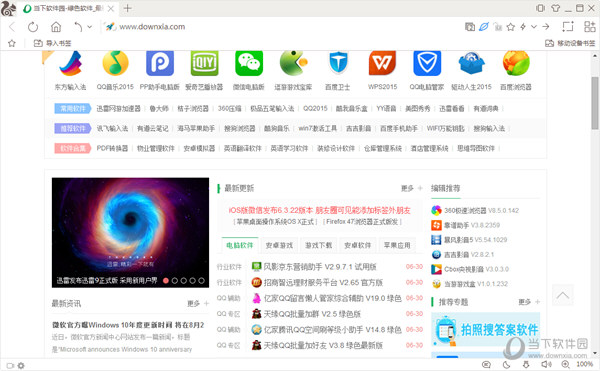Open the 讯飞输入法 link
Viewport: 600px width, 371px height.
112,129
